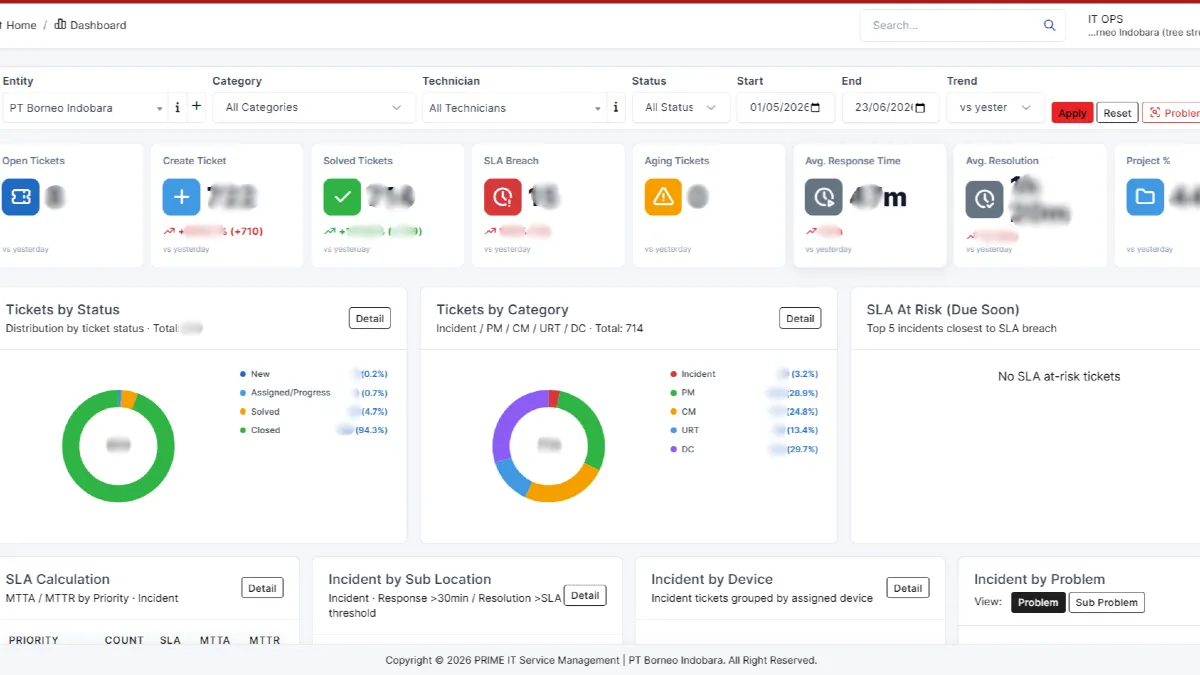Screen dimensions: 1200x675
Task: Open Detail for Tickets by Category
Action: [800, 318]
